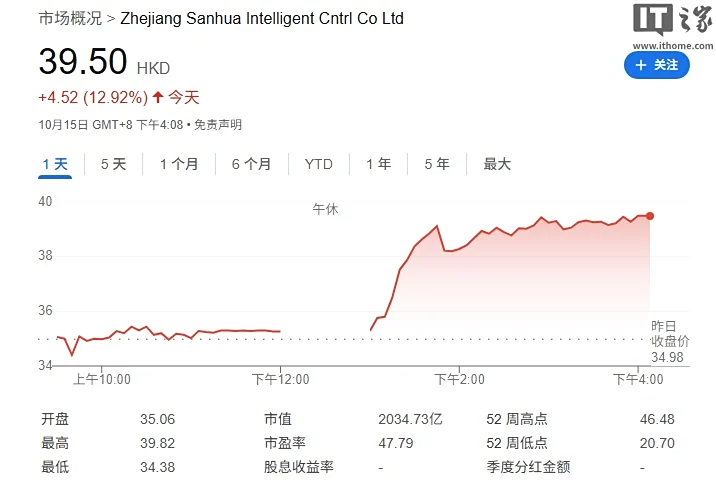This screenshot has height=494, width=716.
Task: Select the 5 年 range tab
Action: pos(436,164)
